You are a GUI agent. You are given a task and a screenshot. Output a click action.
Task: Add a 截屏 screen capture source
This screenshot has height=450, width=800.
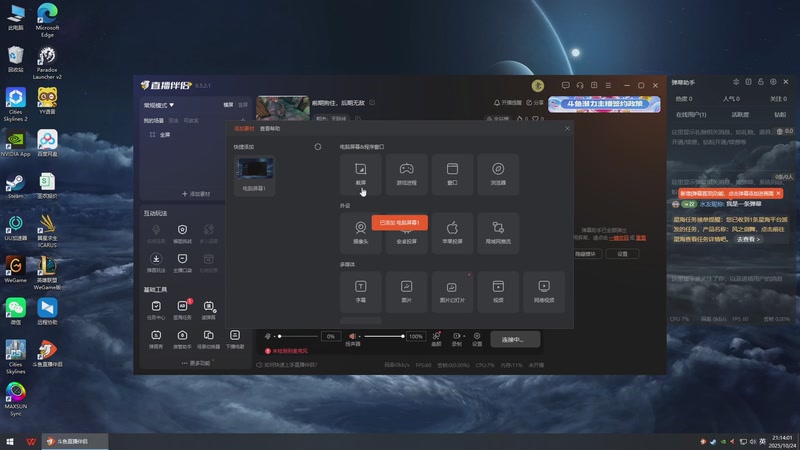(360, 174)
